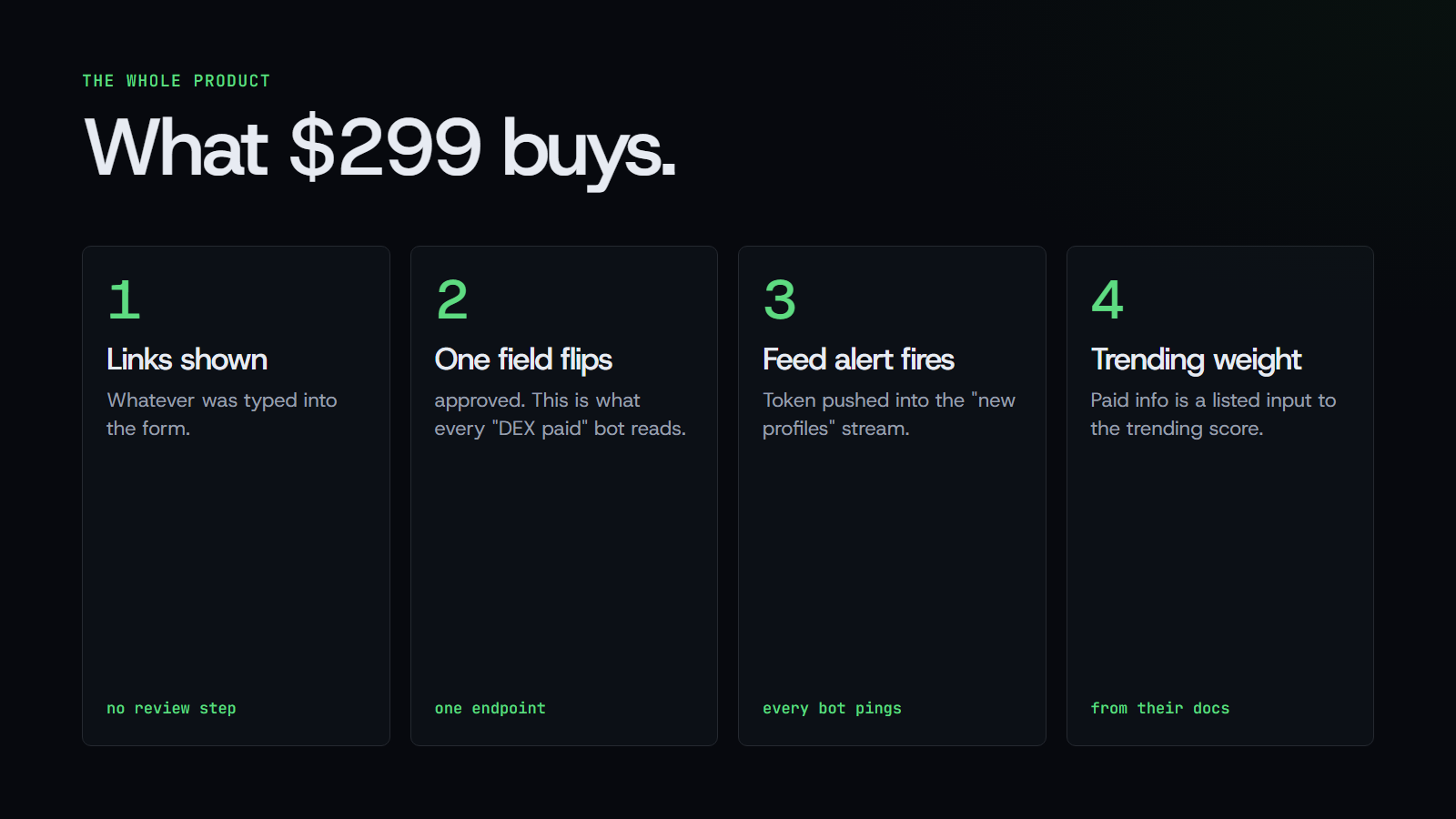1456x819 pixels.
Task: Select the "Links shown" card heading
Action: (187, 359)
